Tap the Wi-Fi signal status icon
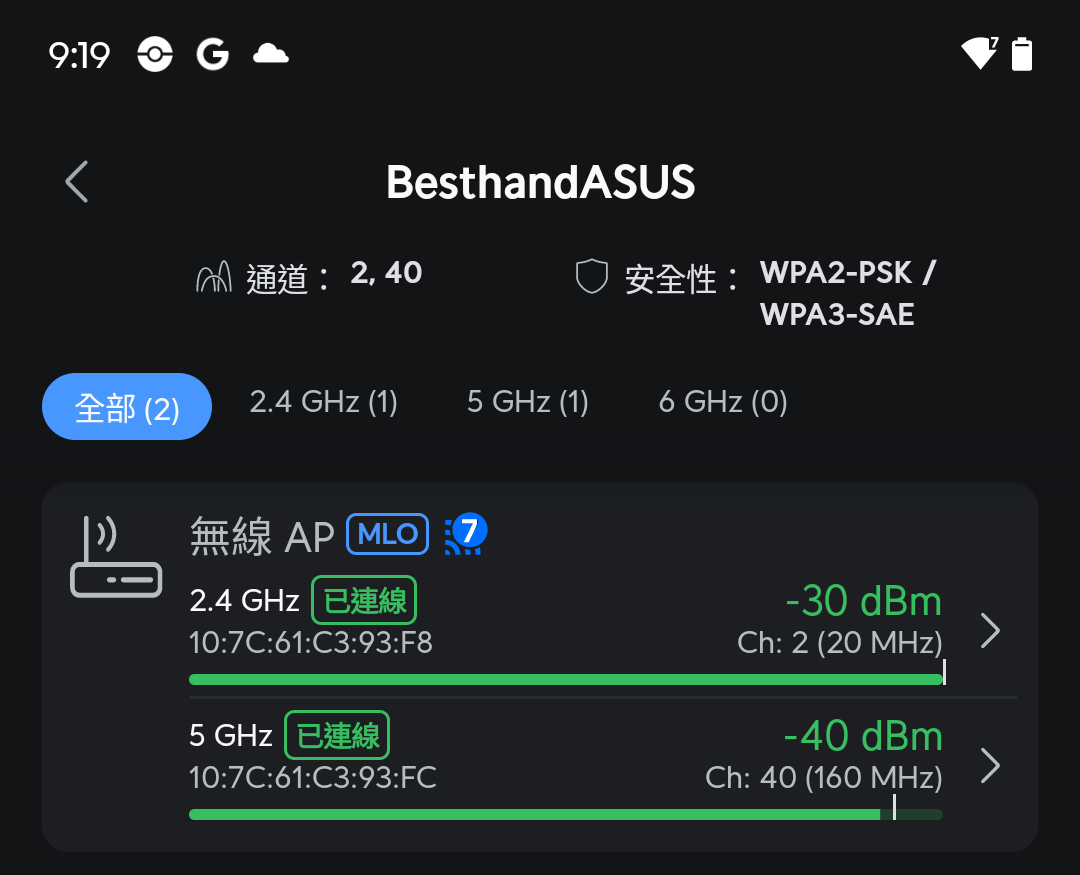The width and height of the screenshot is (1080, 875). [x=979, y=54]
